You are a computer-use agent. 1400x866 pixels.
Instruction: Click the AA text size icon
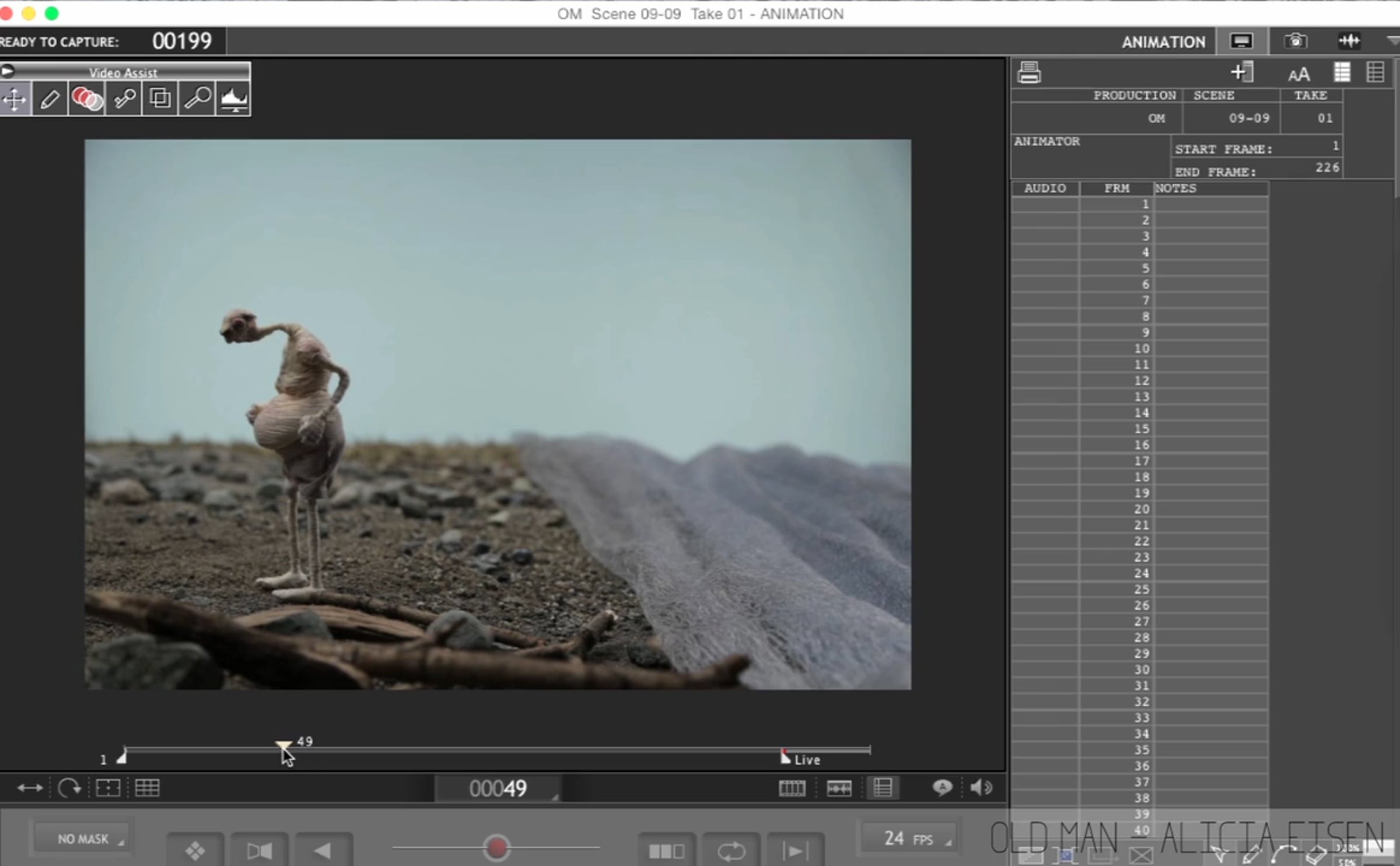(x=1298, y=75)
